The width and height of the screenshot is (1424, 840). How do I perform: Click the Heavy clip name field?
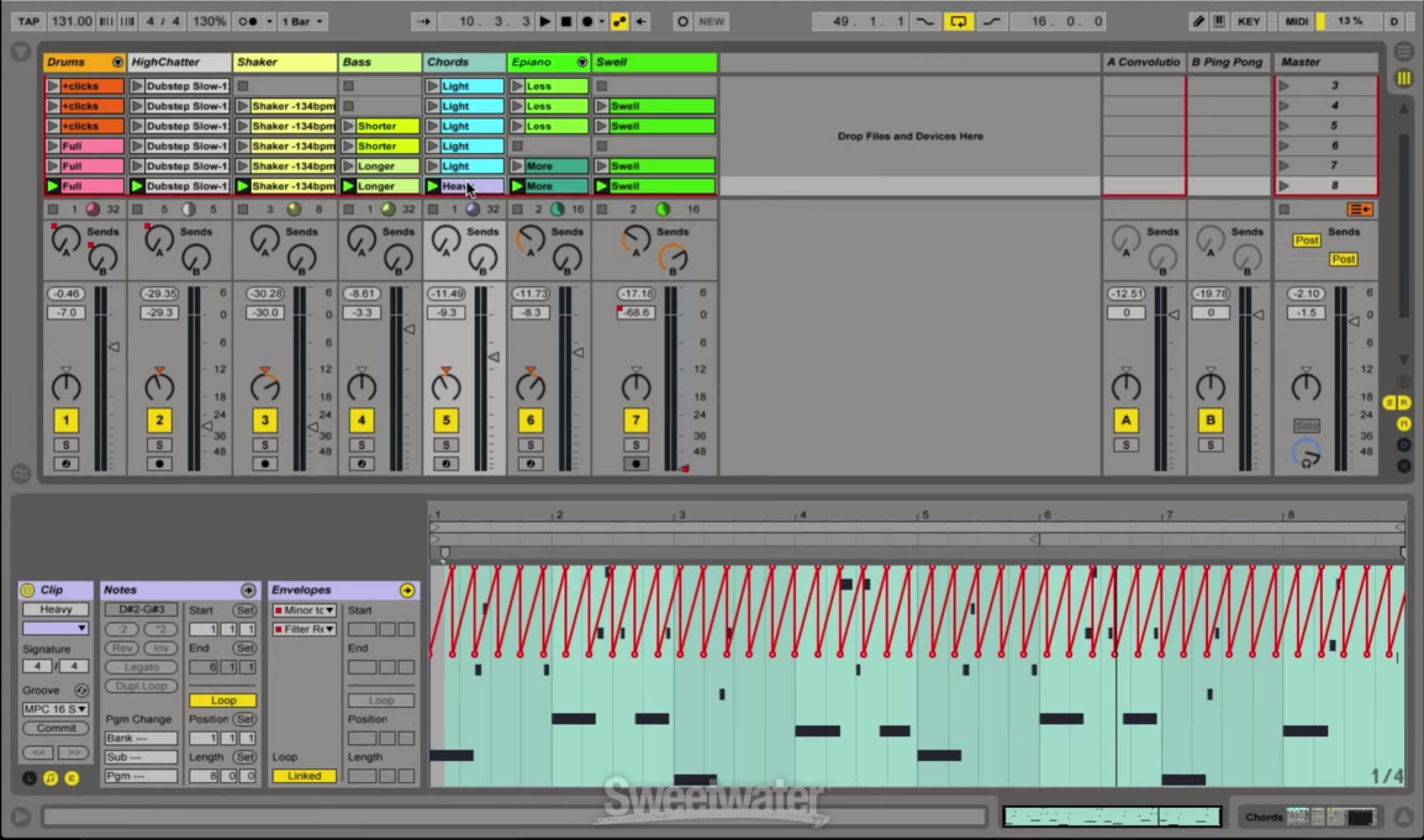[56, 610]
